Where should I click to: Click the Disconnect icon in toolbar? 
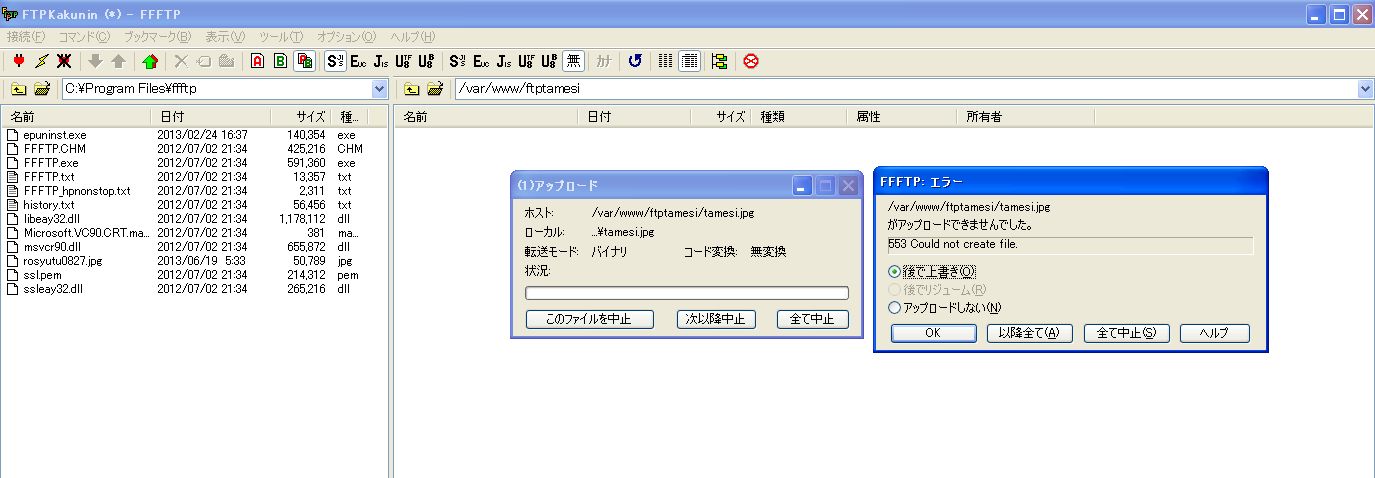[x=64, y=61]
